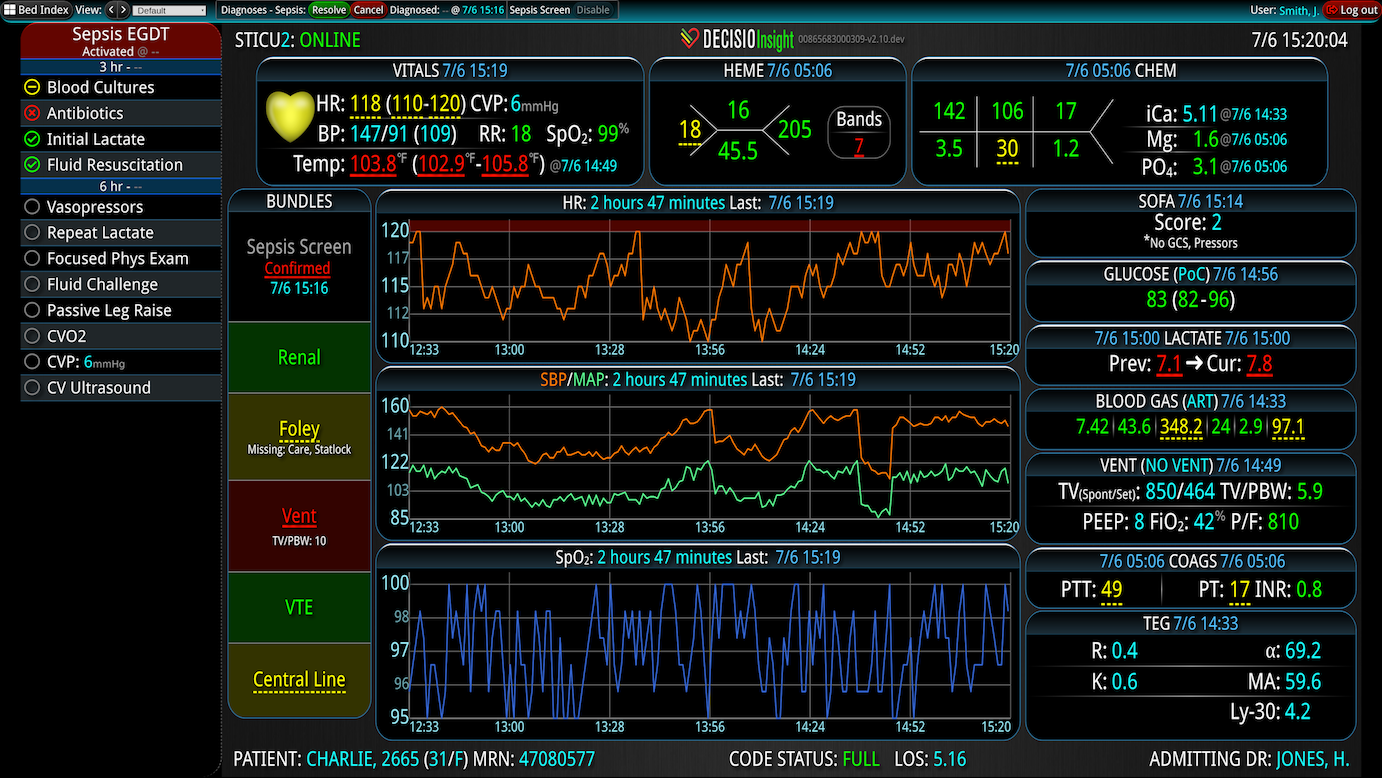Click the P/F value 810
This screenshot has width=1382, height=778.
pos(1282,521)
